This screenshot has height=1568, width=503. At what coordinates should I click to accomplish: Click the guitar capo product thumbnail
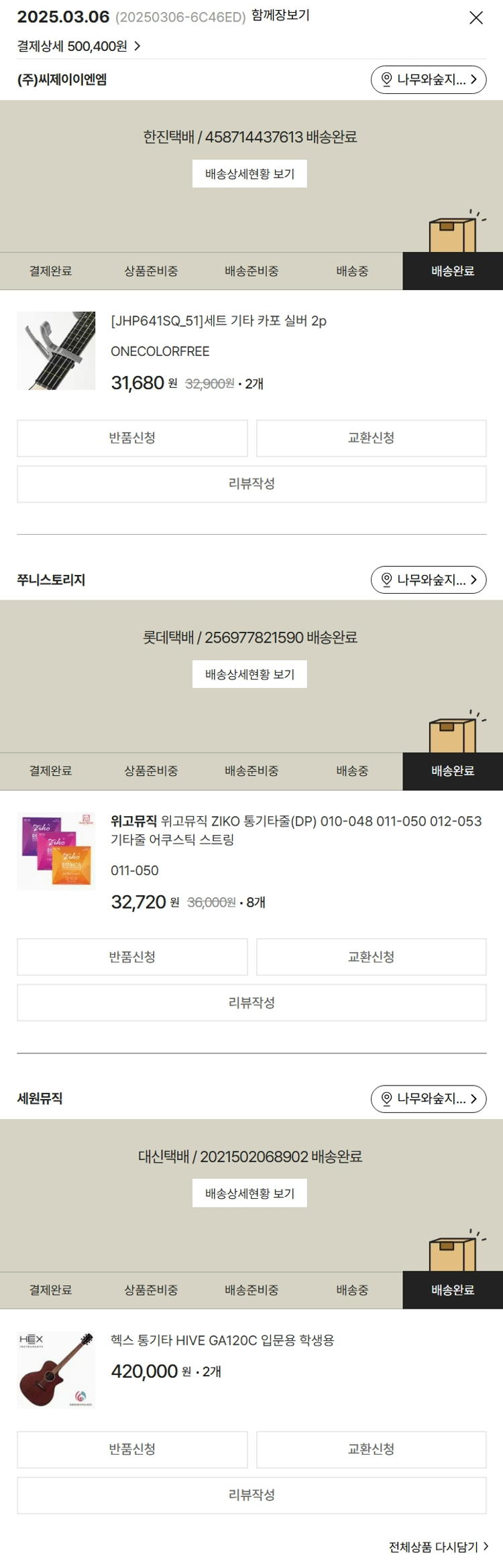tap(56, 350)
